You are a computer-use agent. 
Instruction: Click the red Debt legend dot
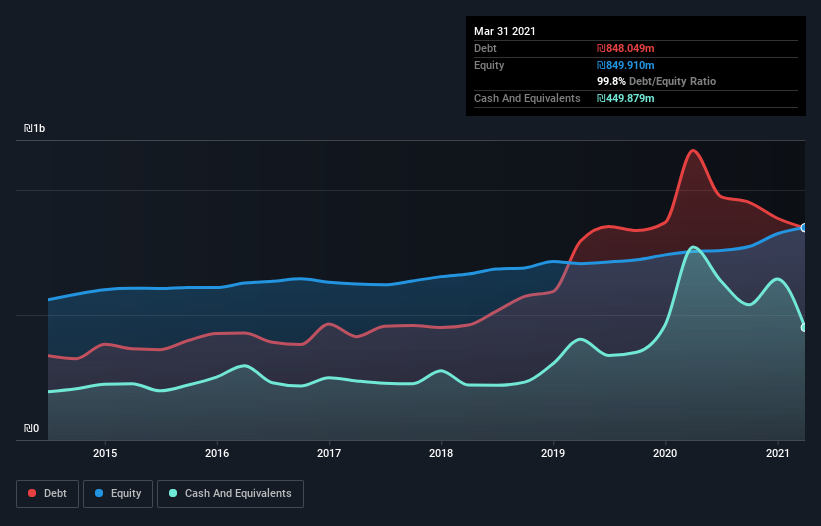pyautogui.click(x=32, y=493)
